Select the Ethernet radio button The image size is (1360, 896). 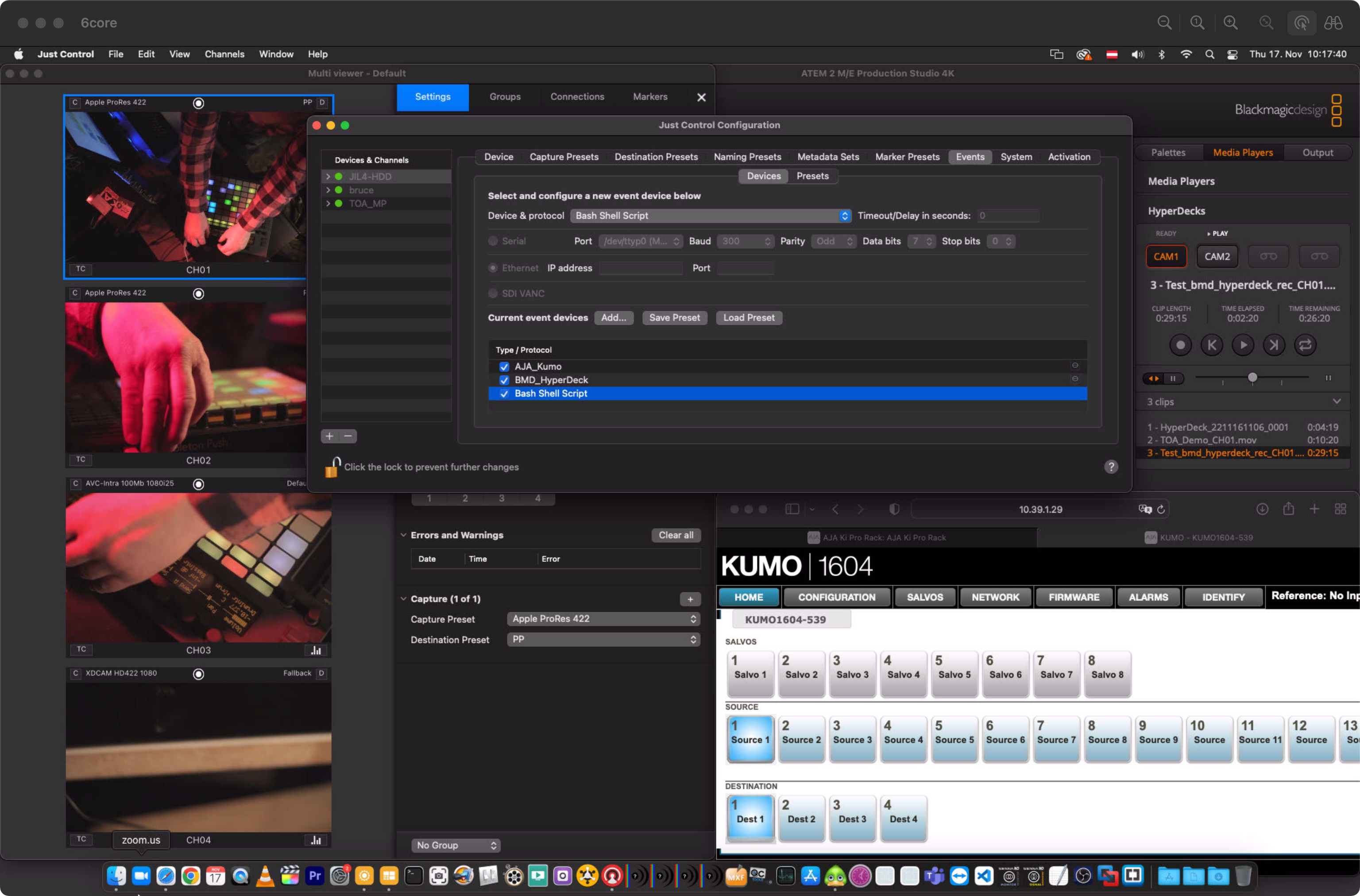[493, 268]
